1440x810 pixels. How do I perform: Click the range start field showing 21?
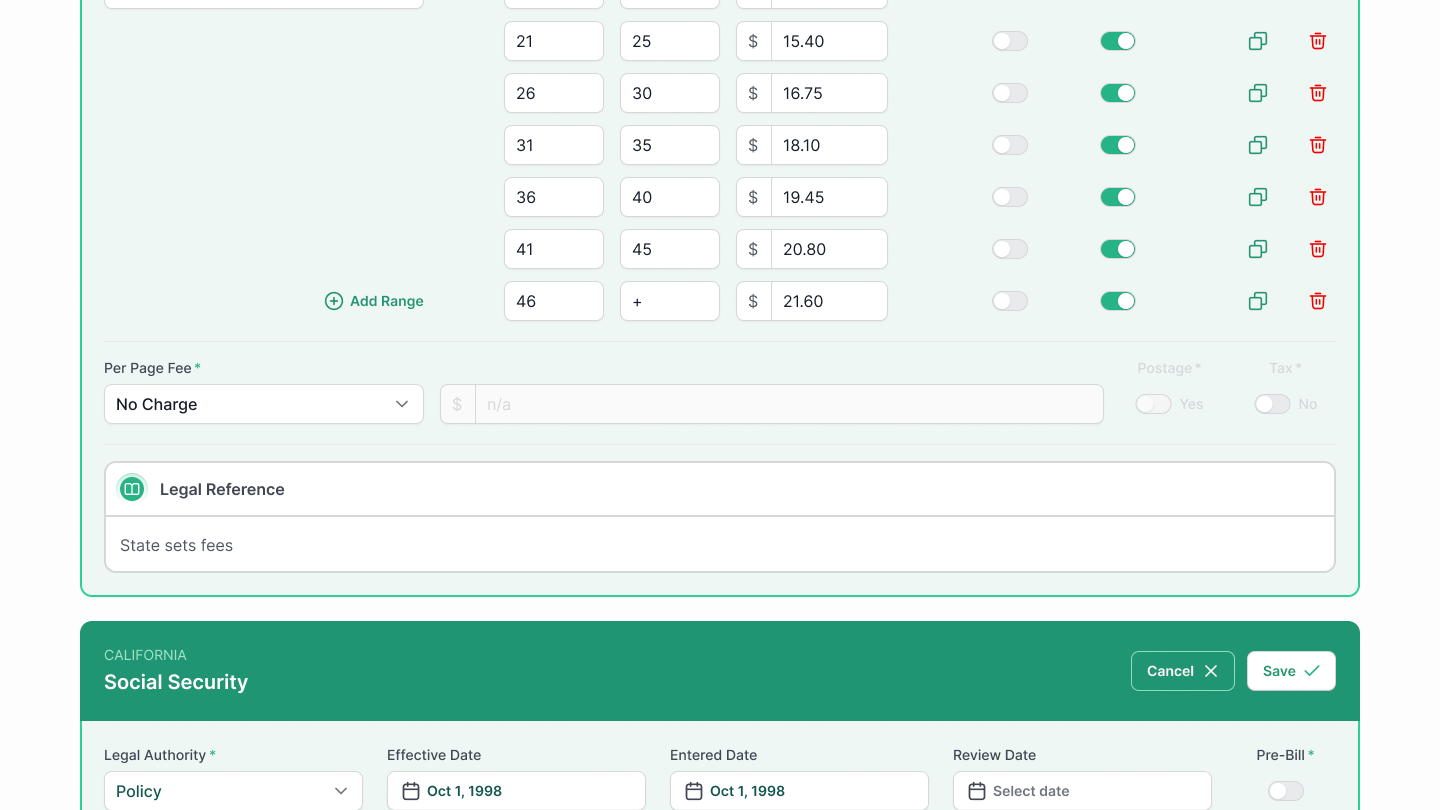(x=554, y=41)
